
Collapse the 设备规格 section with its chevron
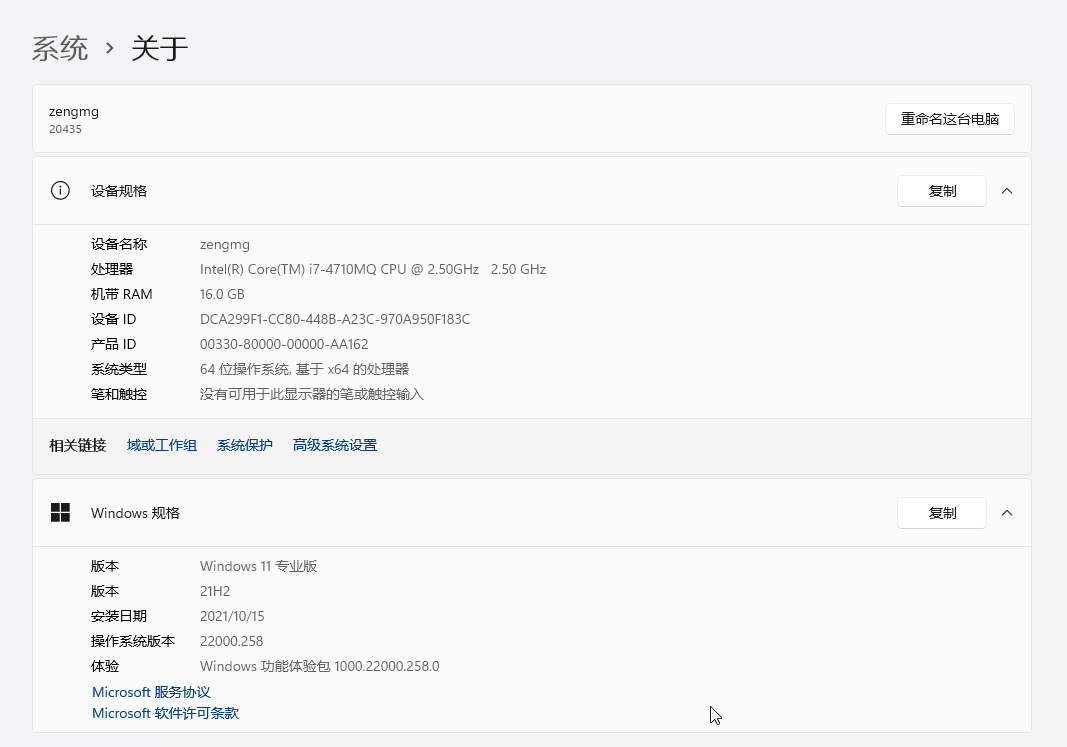point(1007,191)
